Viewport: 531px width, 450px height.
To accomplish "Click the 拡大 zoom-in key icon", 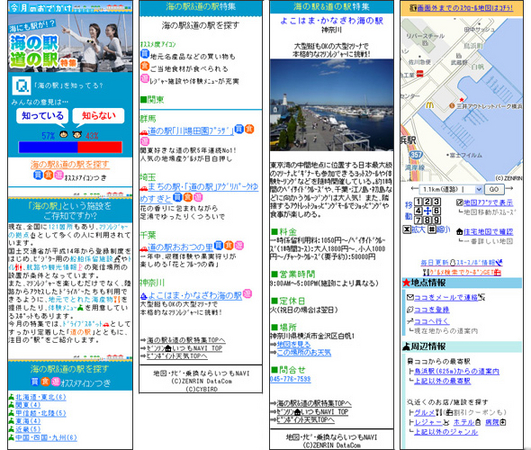I will coord(406,230).
